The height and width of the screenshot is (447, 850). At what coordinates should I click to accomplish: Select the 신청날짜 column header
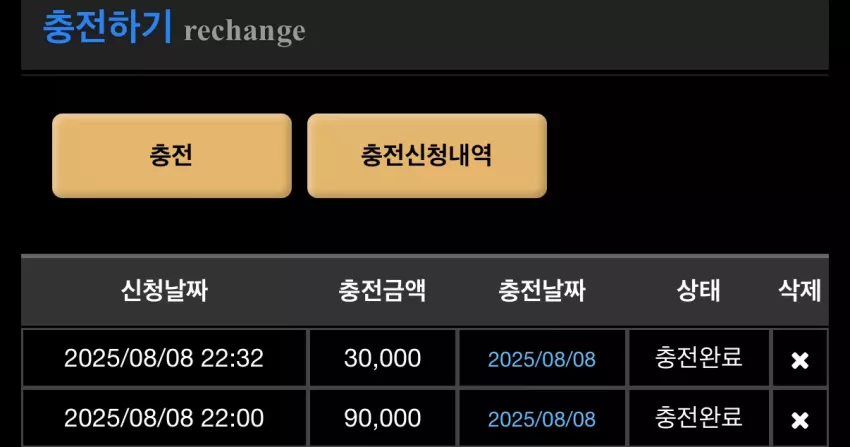164,290
